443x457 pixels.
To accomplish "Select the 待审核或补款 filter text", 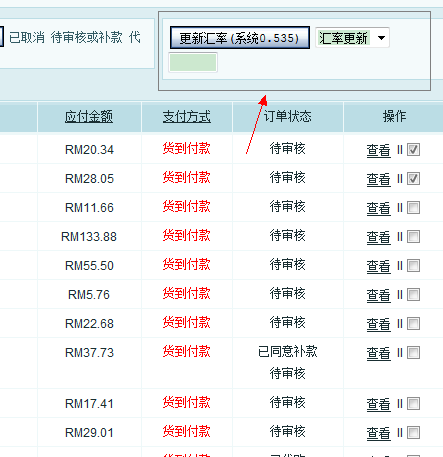I will point(87,37).
